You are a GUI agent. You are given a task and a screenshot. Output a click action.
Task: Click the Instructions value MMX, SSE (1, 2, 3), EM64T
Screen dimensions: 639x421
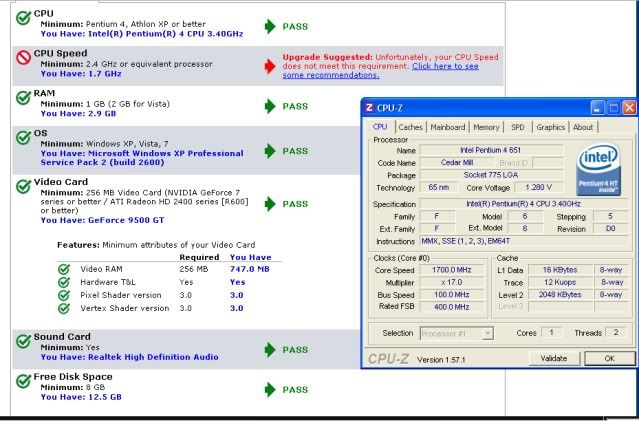[x=524, y=241]
